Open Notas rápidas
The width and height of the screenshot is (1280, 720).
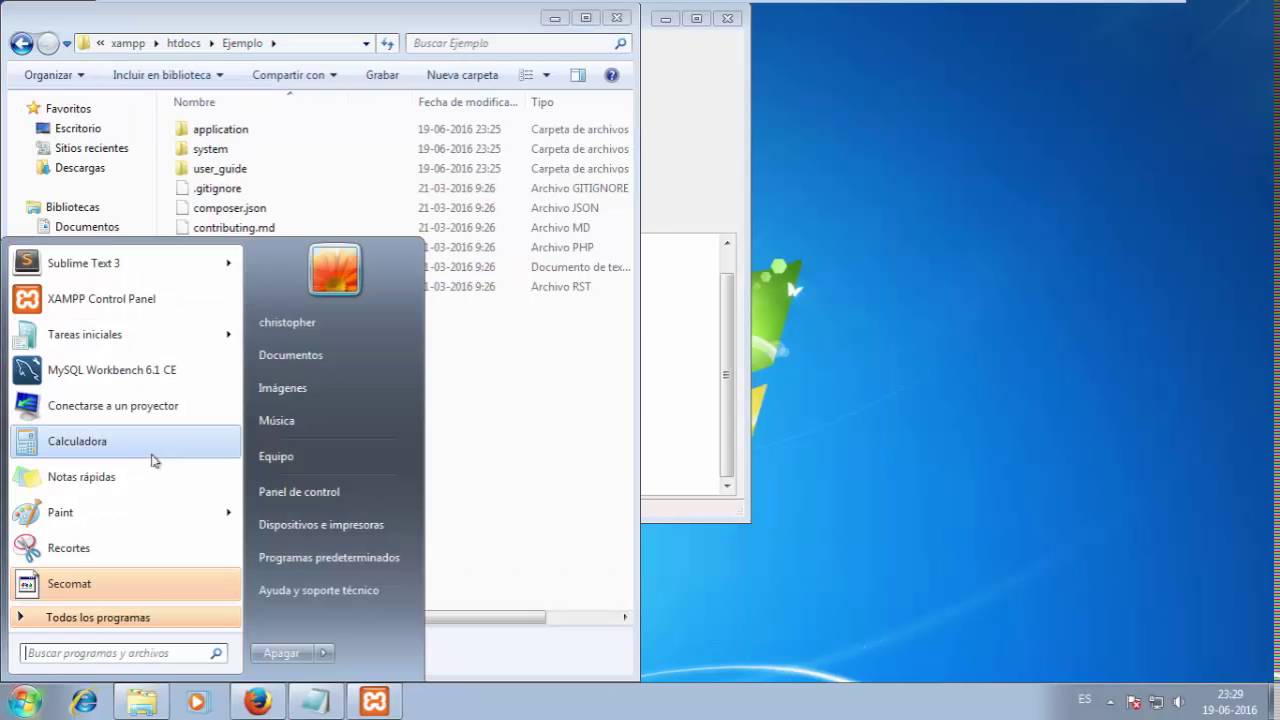(x=125, y=477)
